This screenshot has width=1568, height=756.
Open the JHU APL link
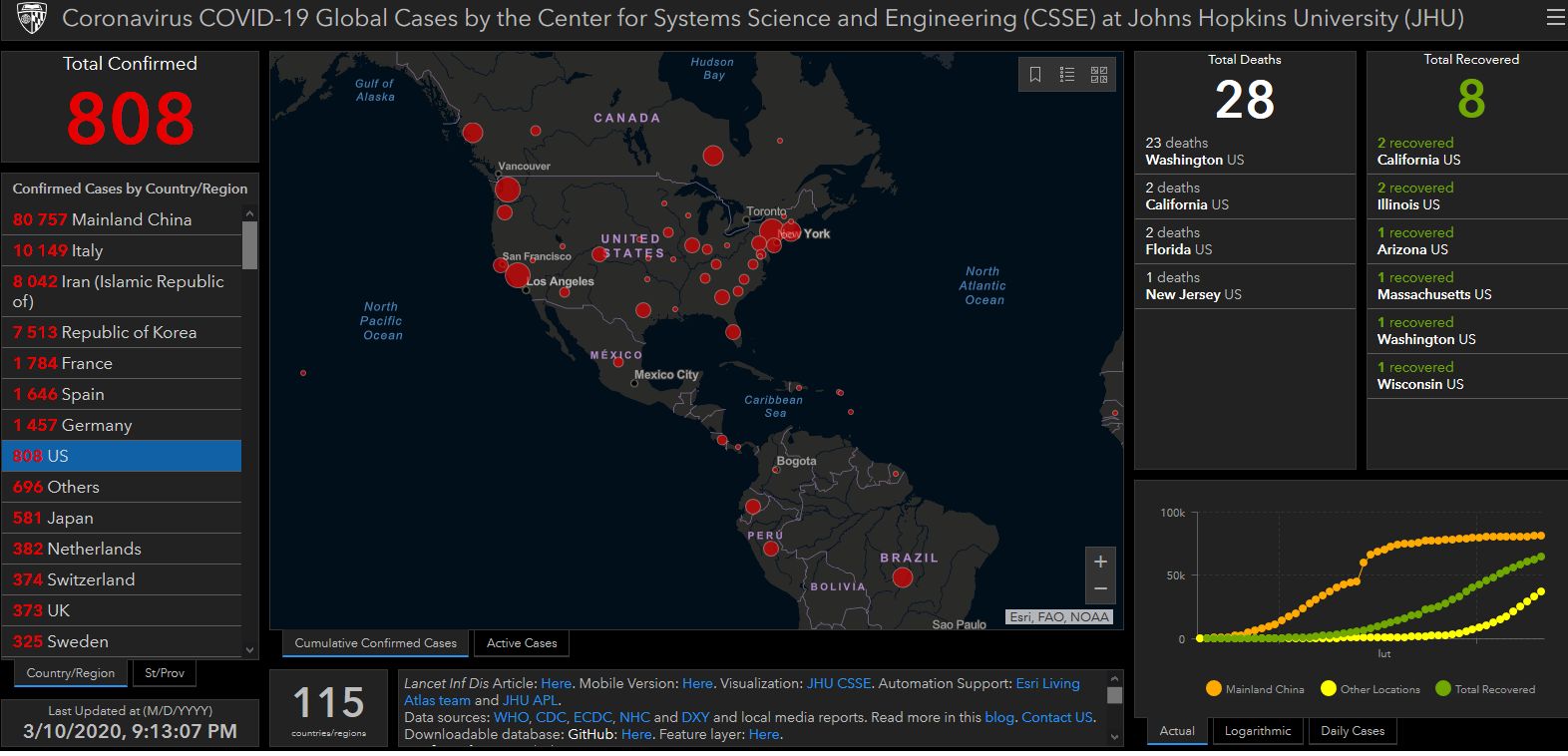click(531, 700)
